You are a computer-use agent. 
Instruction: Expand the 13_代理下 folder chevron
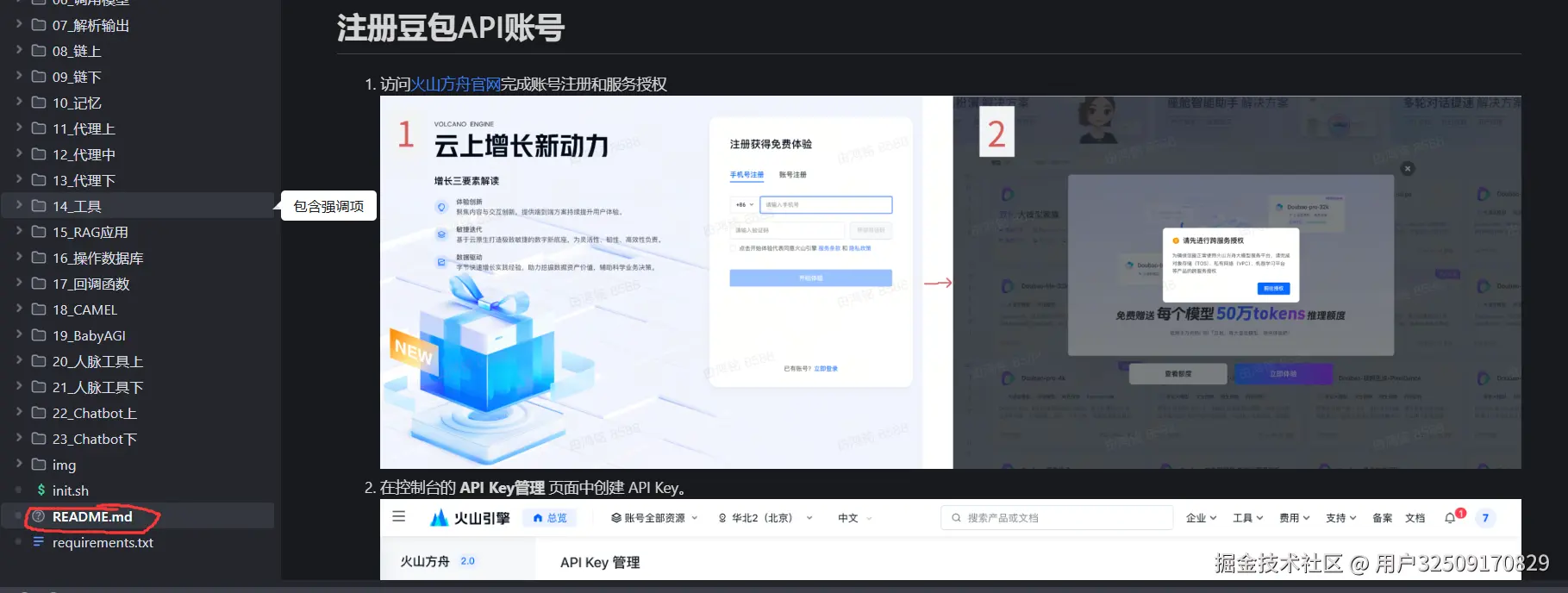19,179
